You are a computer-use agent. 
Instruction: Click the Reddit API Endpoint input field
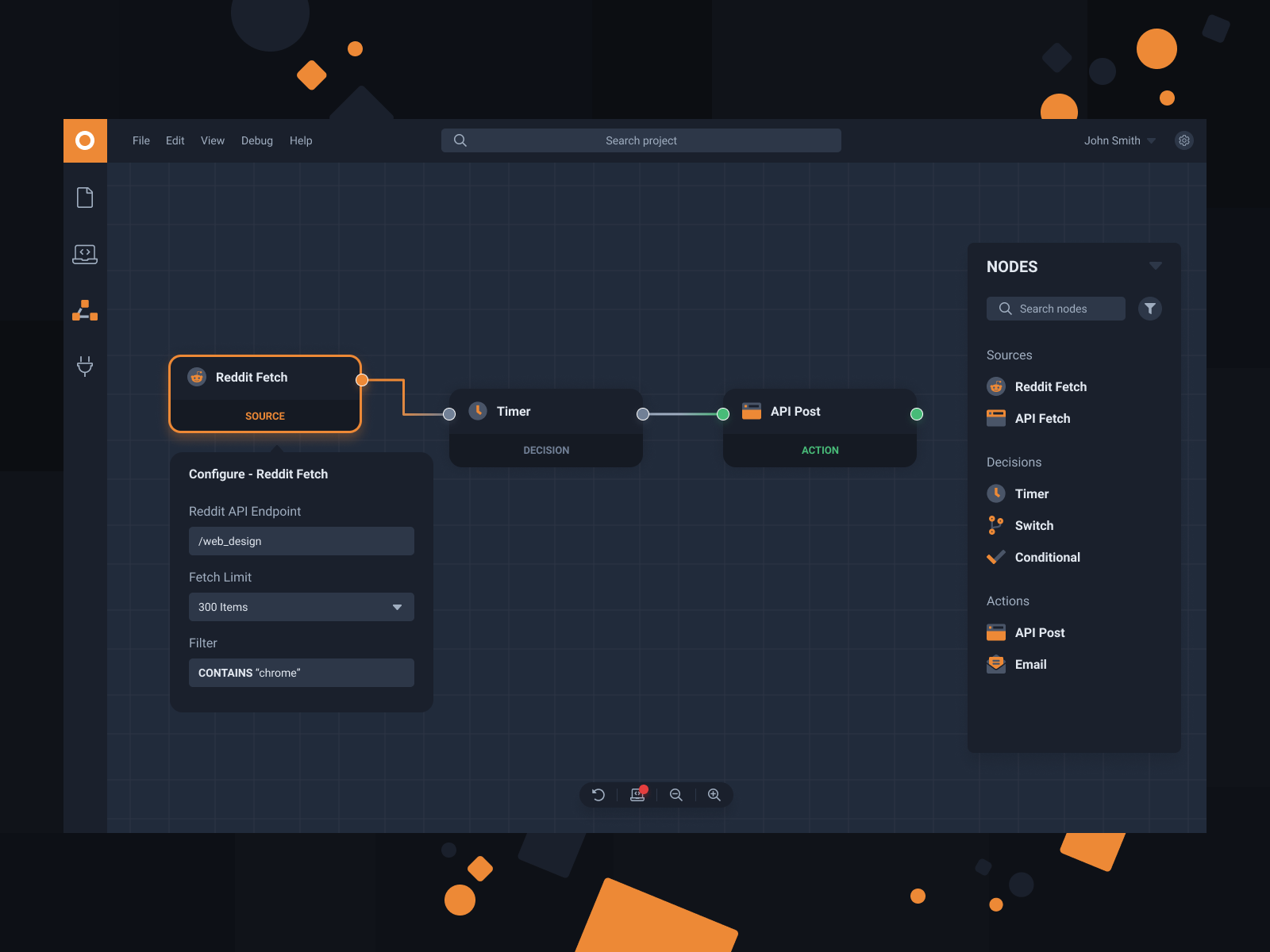coord(302,541)
